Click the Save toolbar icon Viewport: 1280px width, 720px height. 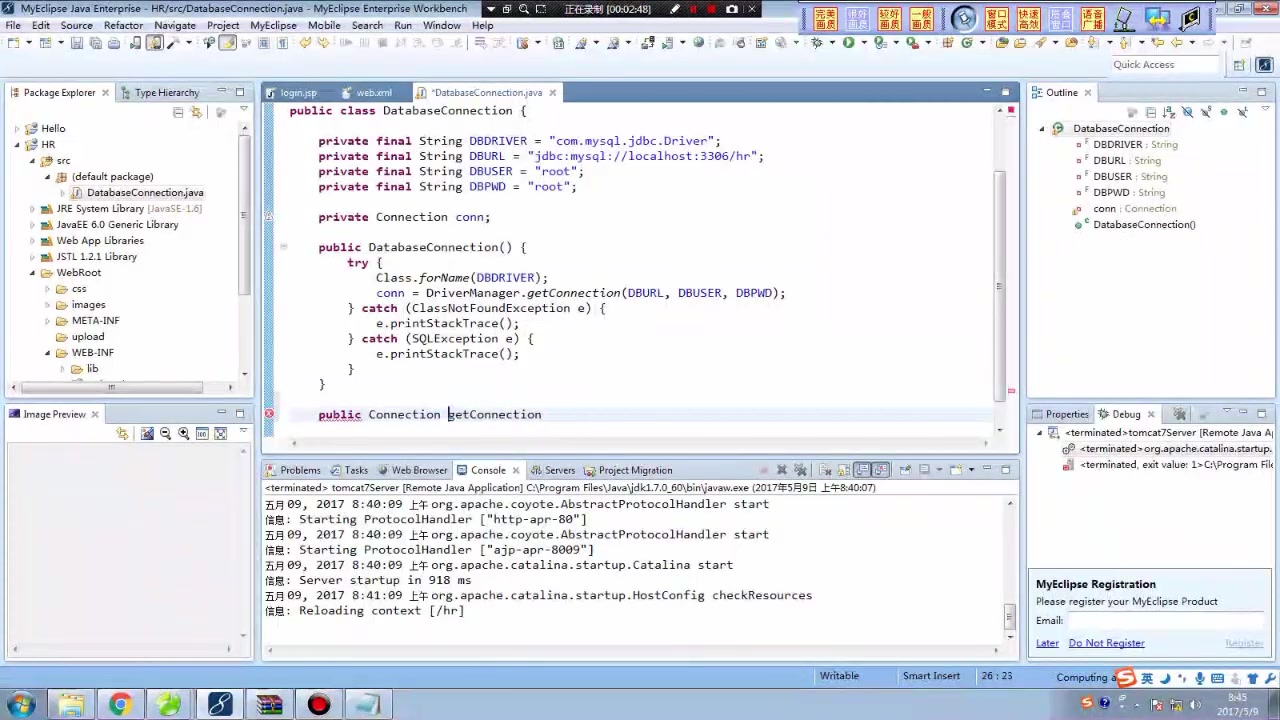[76, 43]
